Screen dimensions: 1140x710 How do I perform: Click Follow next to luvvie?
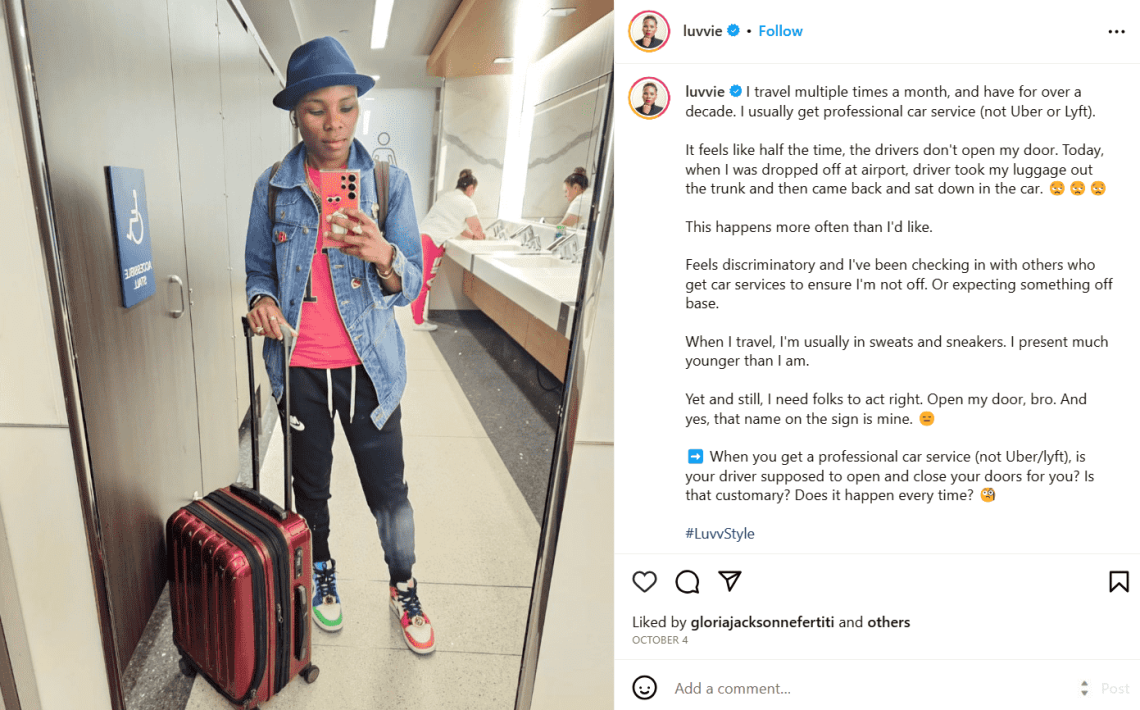pyautogui.click(x=780, y=31)
